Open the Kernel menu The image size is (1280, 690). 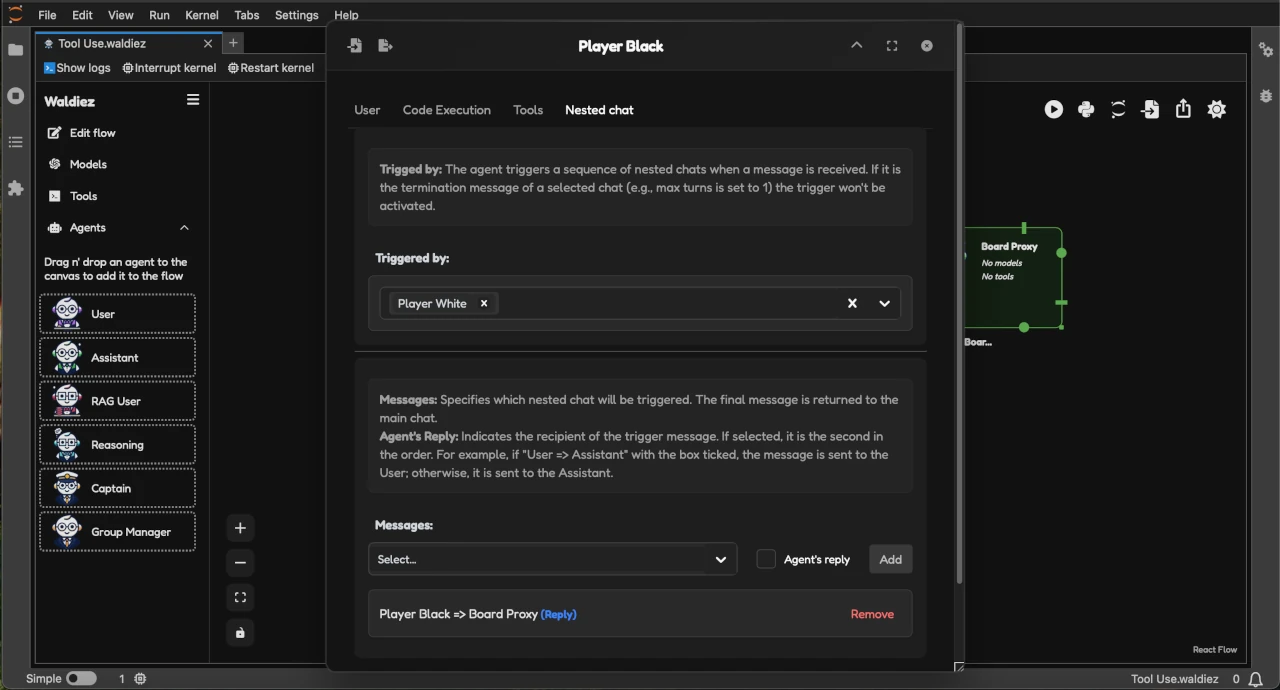(201, 14)
